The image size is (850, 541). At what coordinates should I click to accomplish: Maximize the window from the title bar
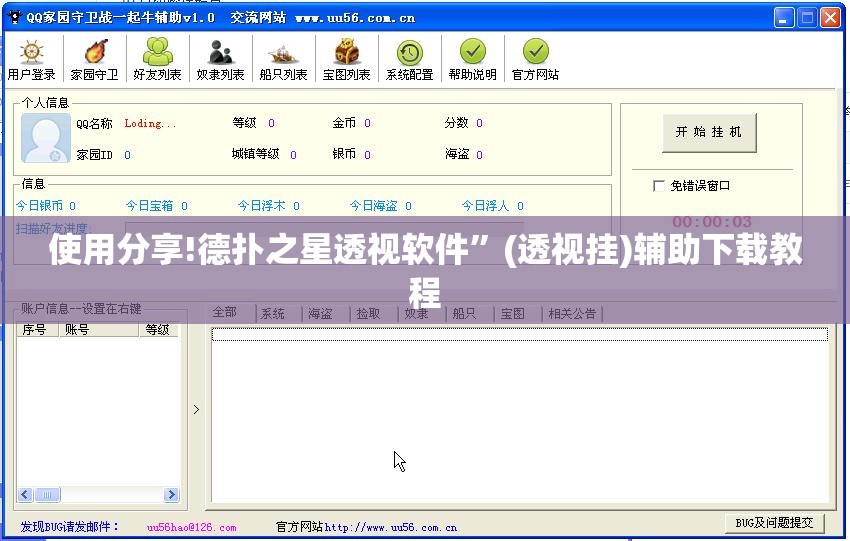point(807,18)
